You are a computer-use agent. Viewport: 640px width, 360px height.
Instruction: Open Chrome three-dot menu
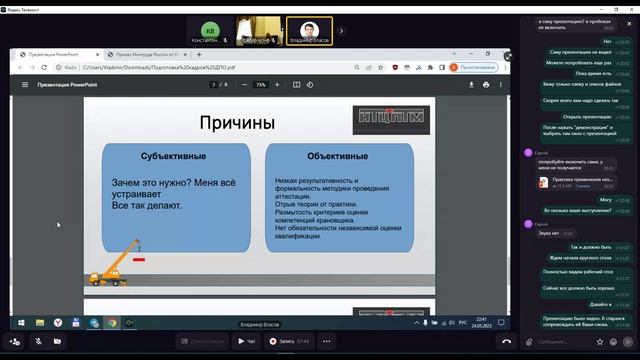pos(505,67)
